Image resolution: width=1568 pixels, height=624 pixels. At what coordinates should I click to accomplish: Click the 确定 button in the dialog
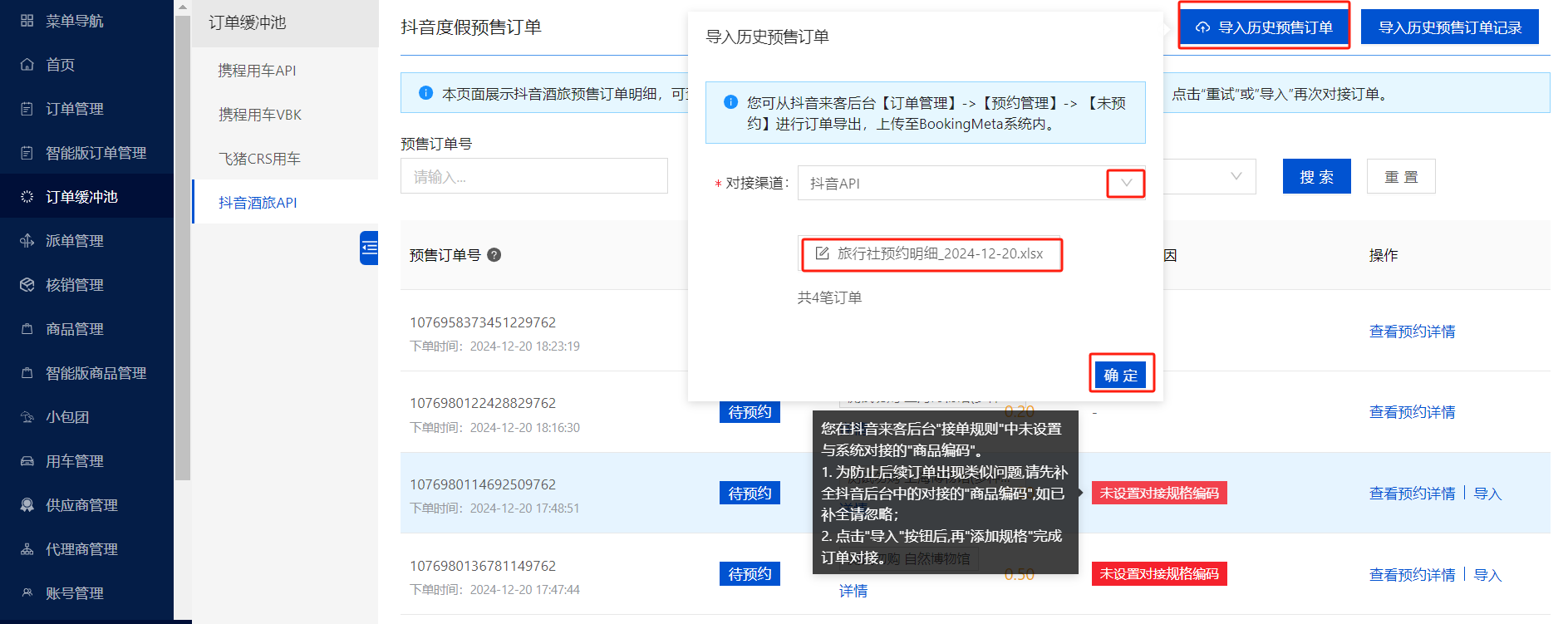pyautogui.click(x=1120, y=375)
